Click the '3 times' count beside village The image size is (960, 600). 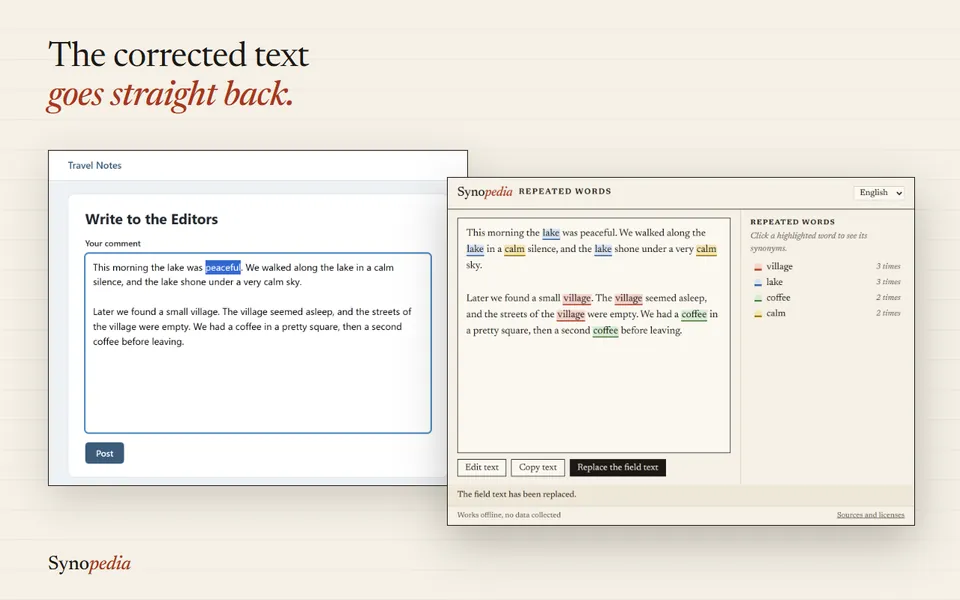coord(888,266)
